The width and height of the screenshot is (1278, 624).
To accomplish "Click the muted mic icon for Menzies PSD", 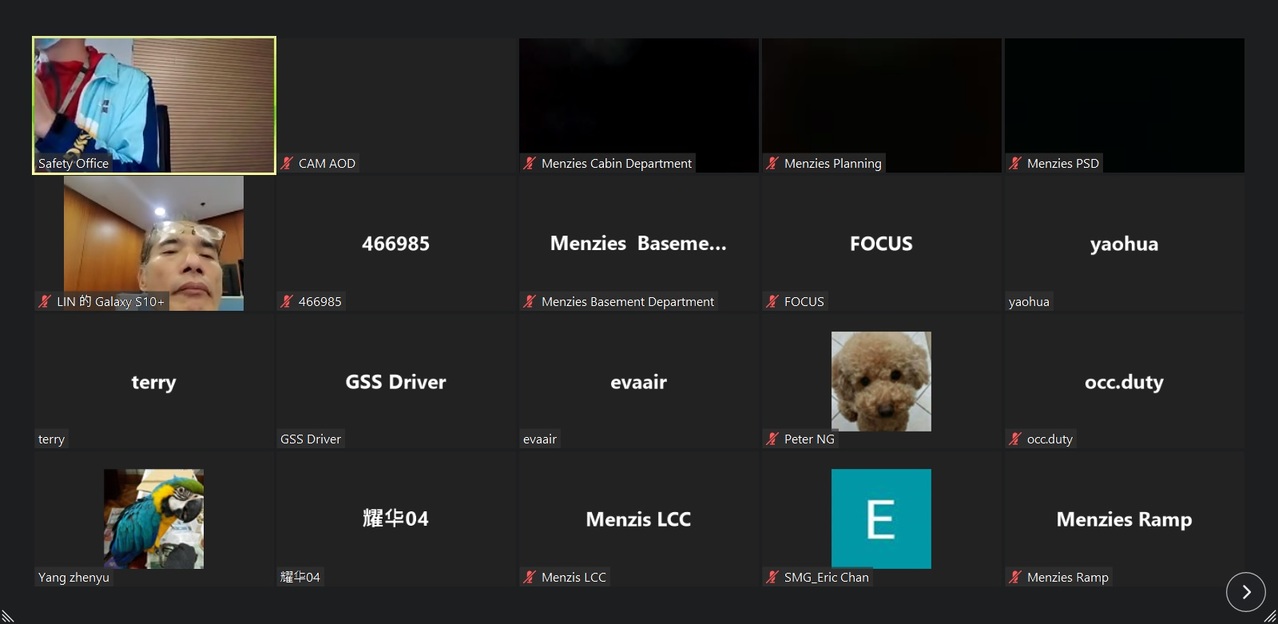I will click(1016, 163).
